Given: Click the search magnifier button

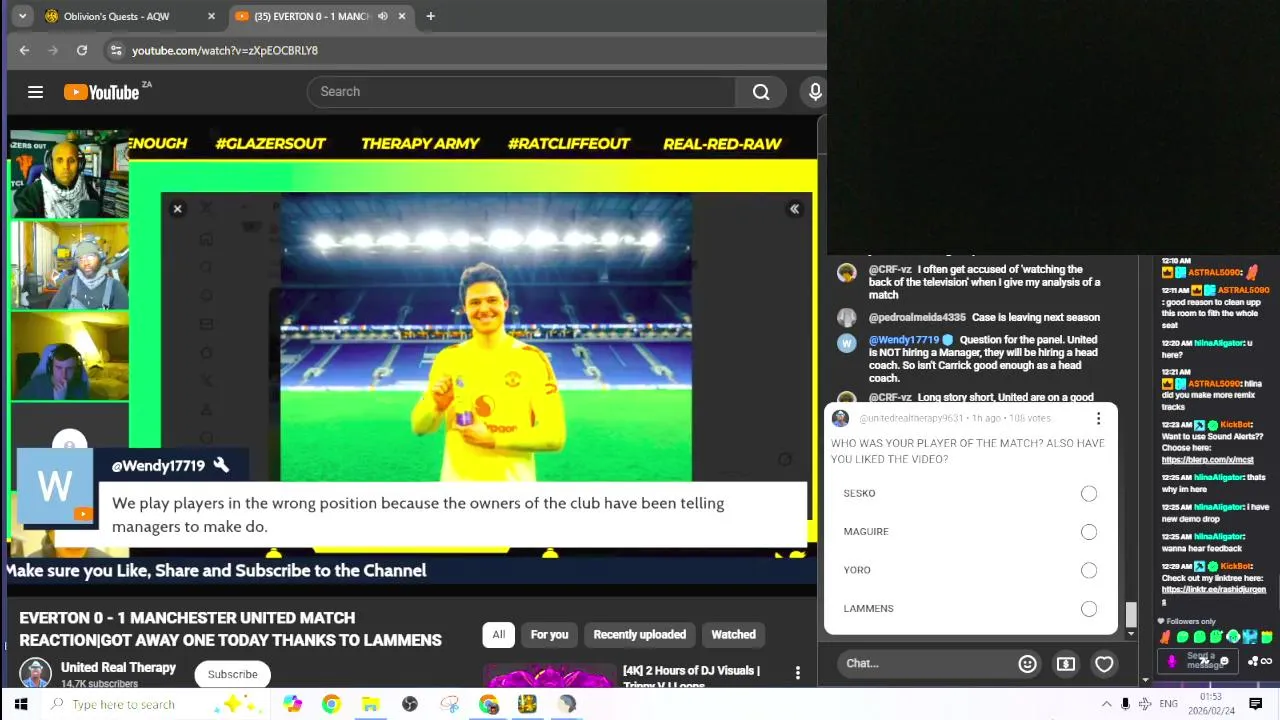Looking at the screenshot, I should 761,92.
